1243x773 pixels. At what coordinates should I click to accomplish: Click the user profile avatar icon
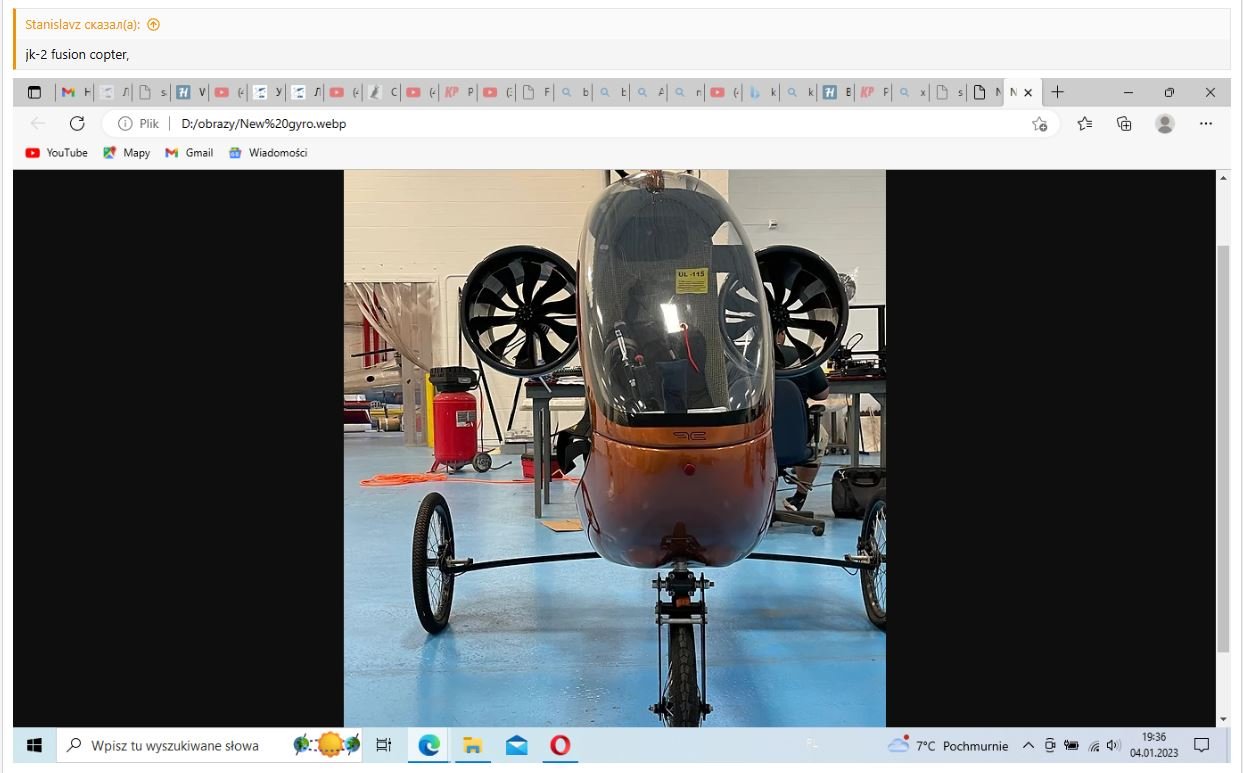pos(1164,123)
